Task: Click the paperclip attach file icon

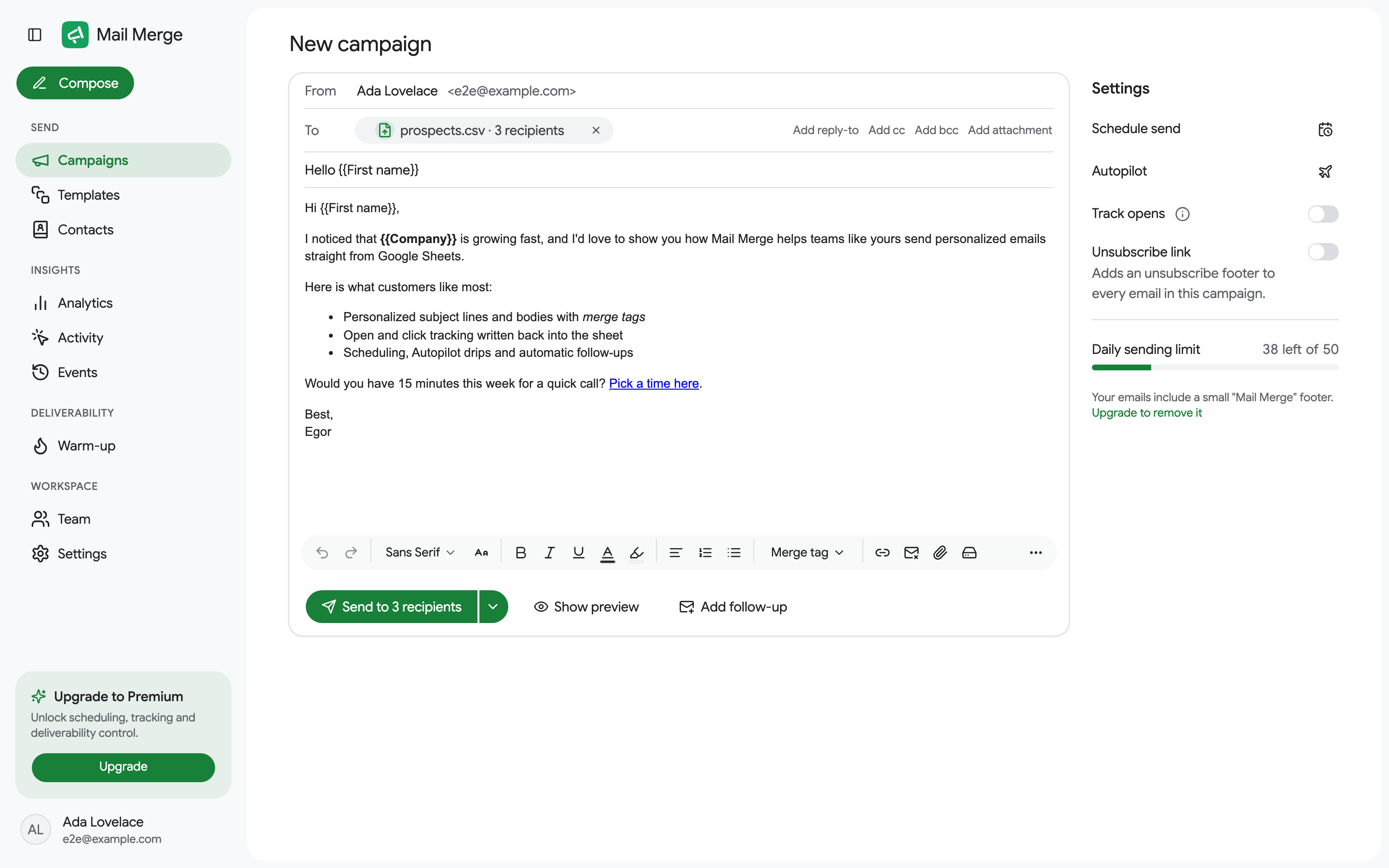Action: [x=940, y=552]
